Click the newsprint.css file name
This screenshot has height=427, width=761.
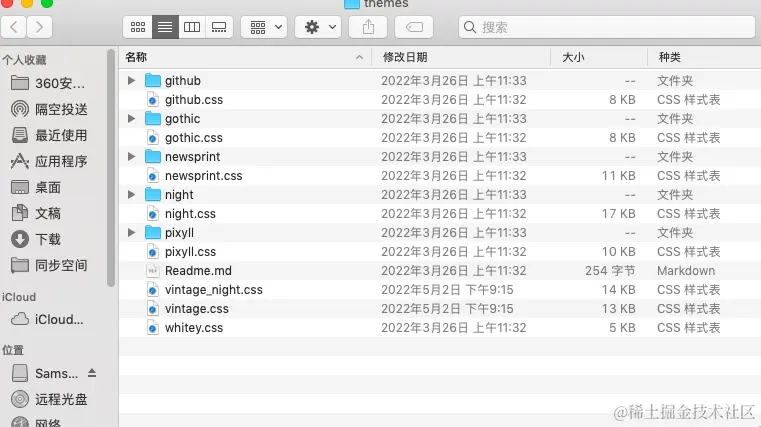[203, 176]
